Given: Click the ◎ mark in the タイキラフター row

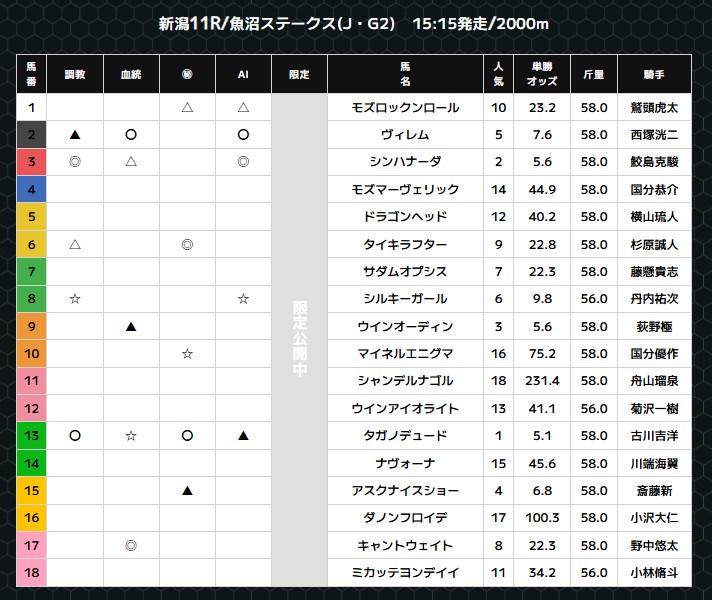Looking at the screenshot, I should pyautogui.click(x=187, y=244).
